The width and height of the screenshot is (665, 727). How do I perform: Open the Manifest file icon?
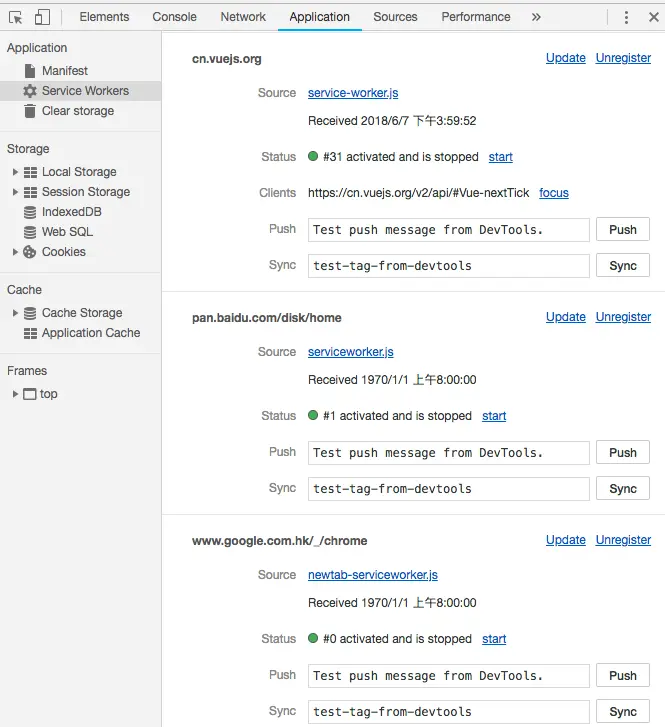pos(30,70)
